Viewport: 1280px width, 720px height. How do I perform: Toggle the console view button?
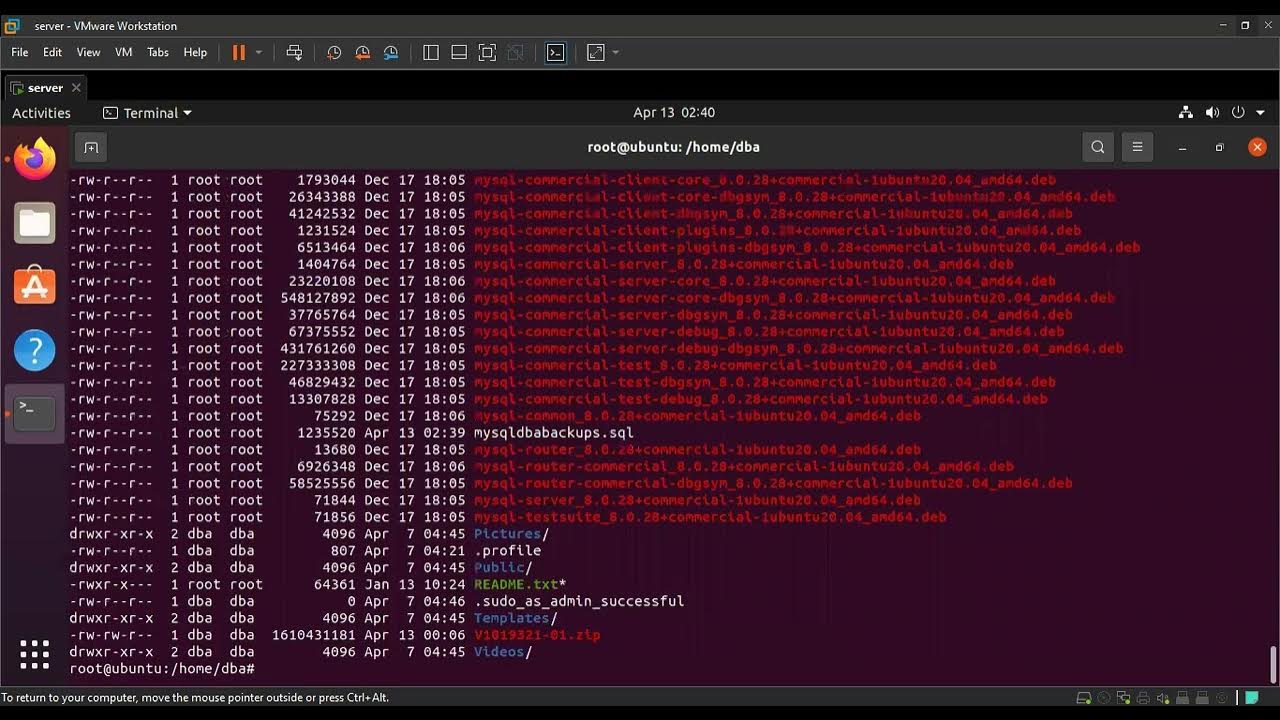pos(556,52)
